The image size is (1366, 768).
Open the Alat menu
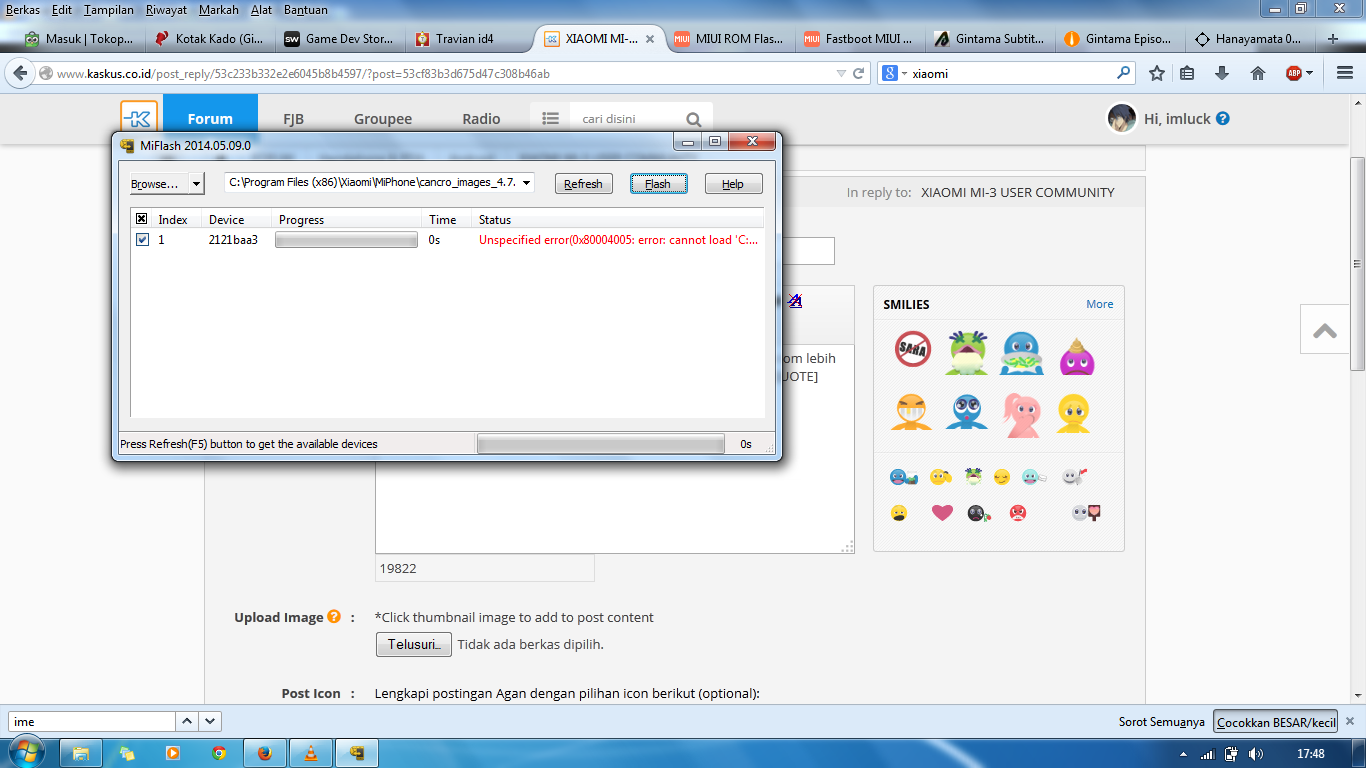tap(261, 10)
